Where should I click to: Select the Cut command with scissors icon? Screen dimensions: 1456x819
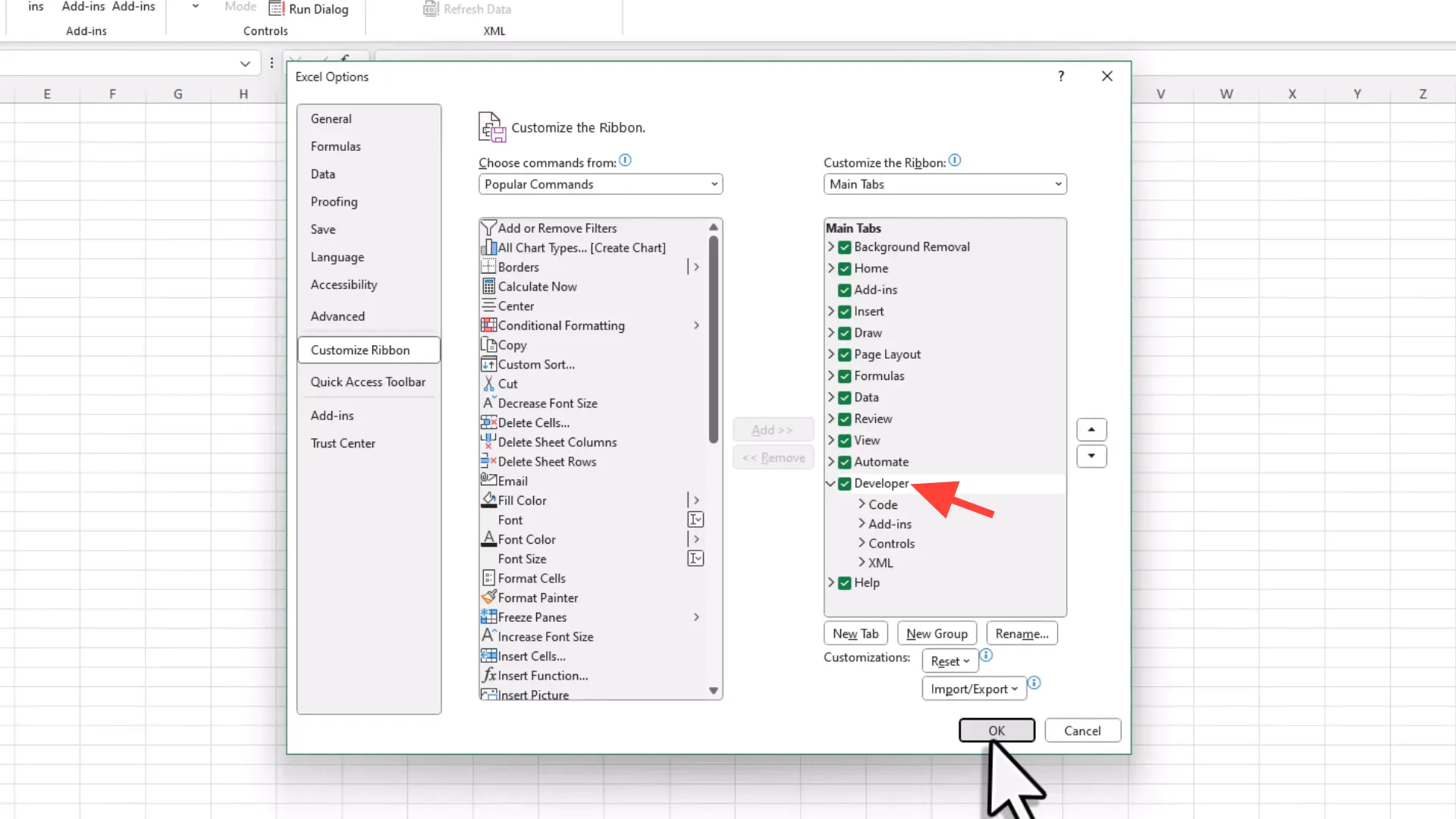pos(500,384)
